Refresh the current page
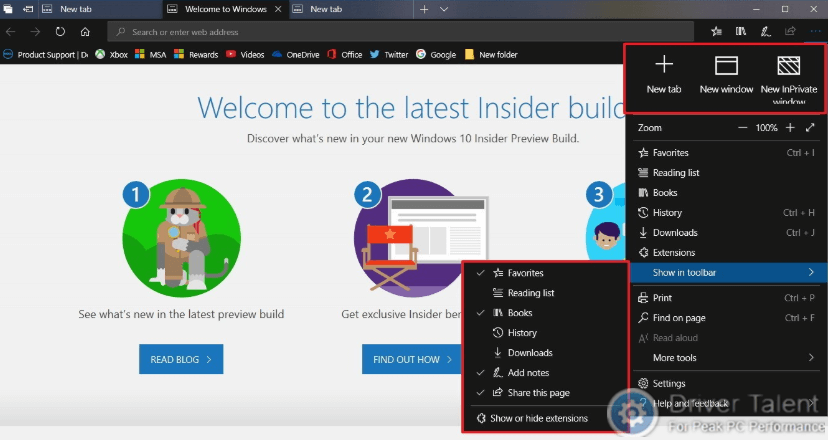This screenshot has width=828, height=440. pyautogui.click(x=60, y=32)
